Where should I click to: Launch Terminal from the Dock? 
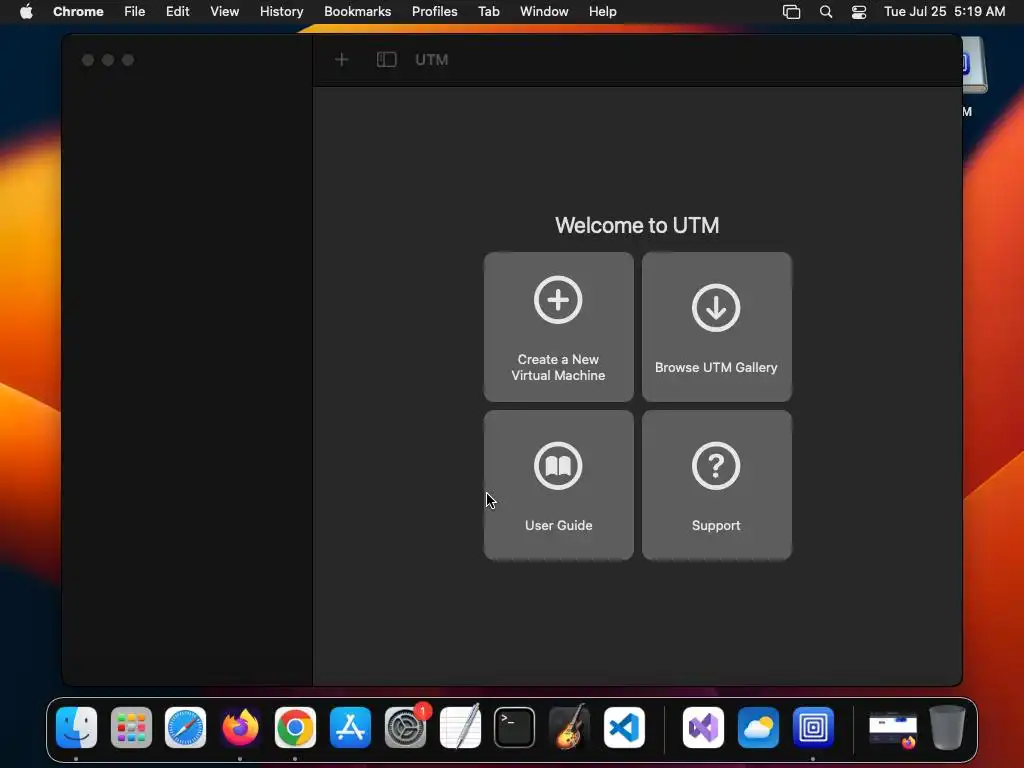tap(515, 727)
